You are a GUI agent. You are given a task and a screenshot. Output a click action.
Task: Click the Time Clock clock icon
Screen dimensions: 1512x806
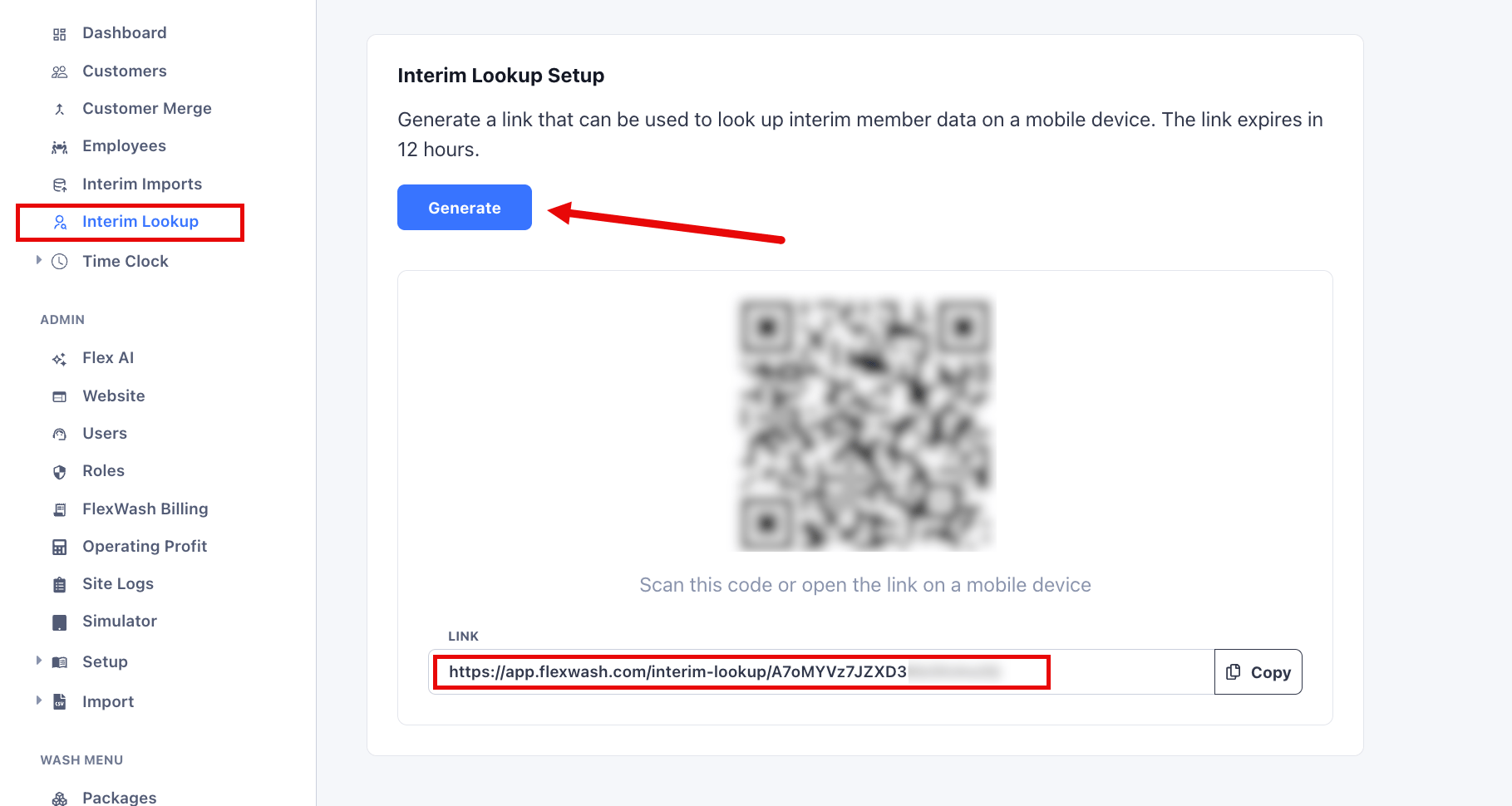[59, 262]
